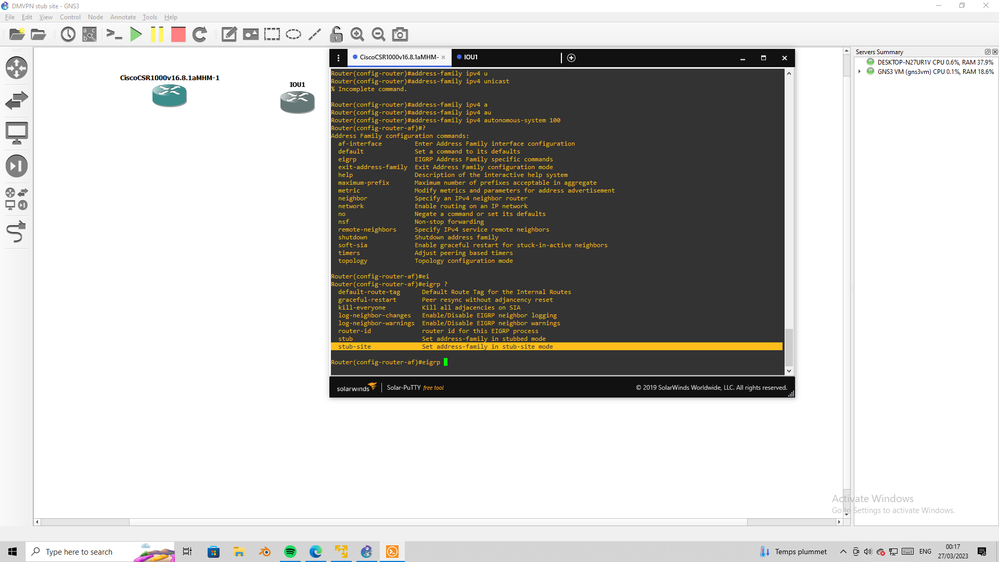Viewport: 999px width, 562px height.
Task: Close the CiscoCSR1000v terminal tab
Action: click(443, 57)
